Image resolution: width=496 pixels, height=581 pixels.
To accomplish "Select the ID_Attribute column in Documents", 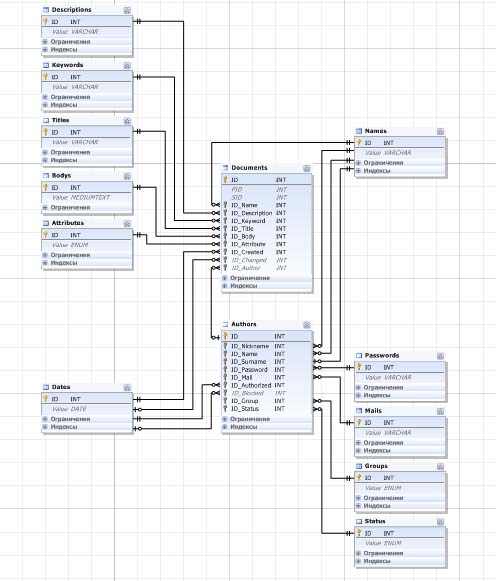I will pos(267,244).
